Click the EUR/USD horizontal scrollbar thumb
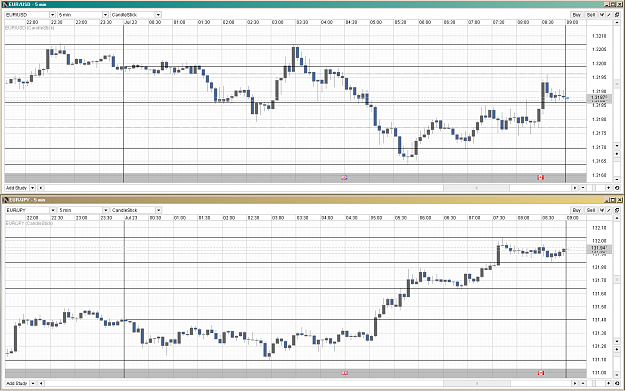 (476, 188)
